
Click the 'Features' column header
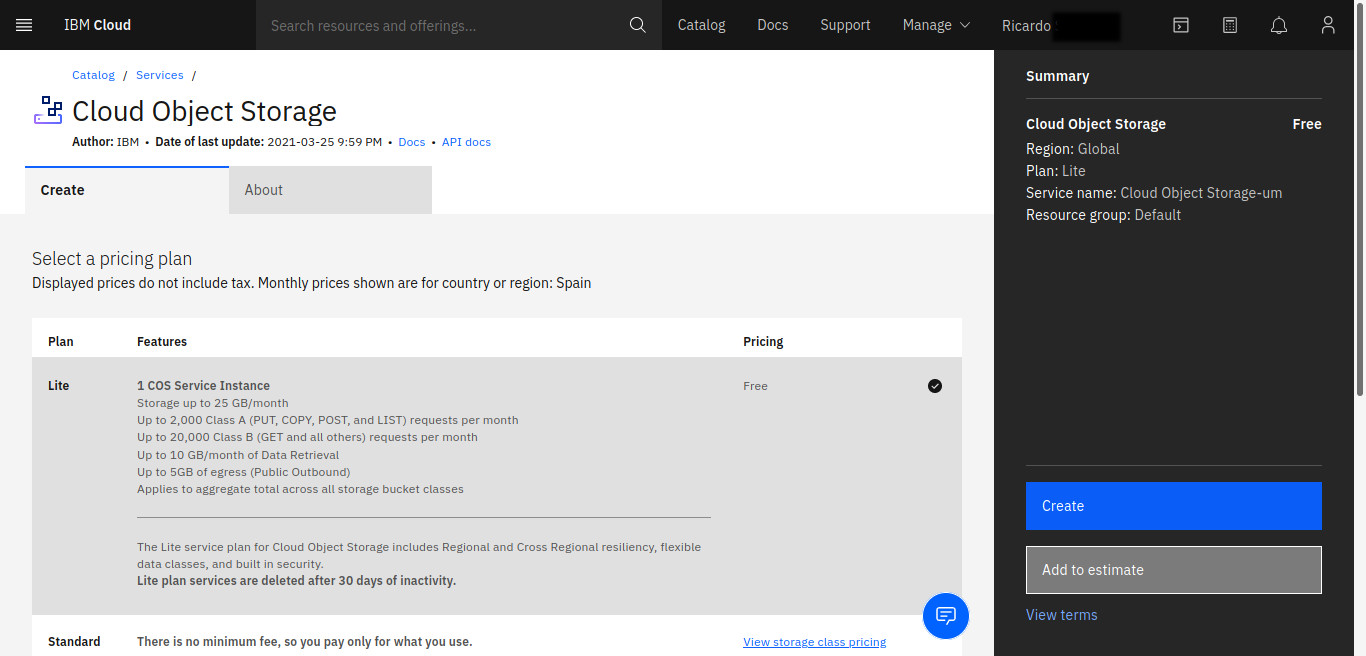[x=162, y=342]
